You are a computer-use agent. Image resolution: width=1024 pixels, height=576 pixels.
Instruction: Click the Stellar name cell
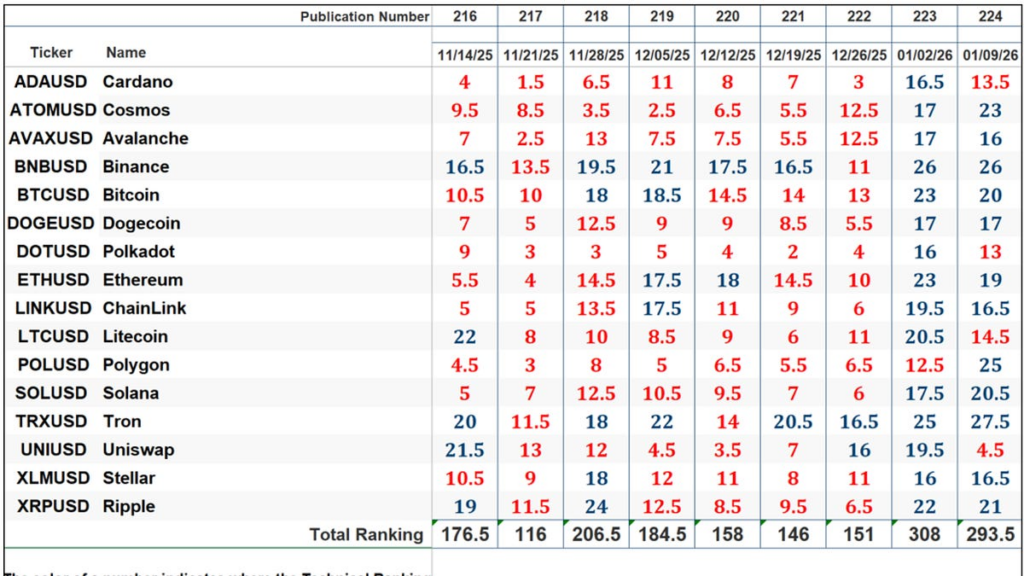click(x=129, y=478)
